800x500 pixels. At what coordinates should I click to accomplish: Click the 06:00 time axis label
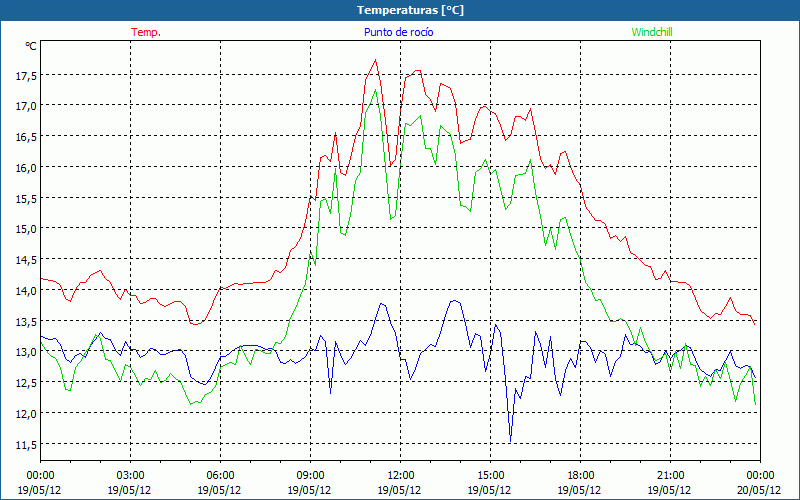[x=220, y=475]
